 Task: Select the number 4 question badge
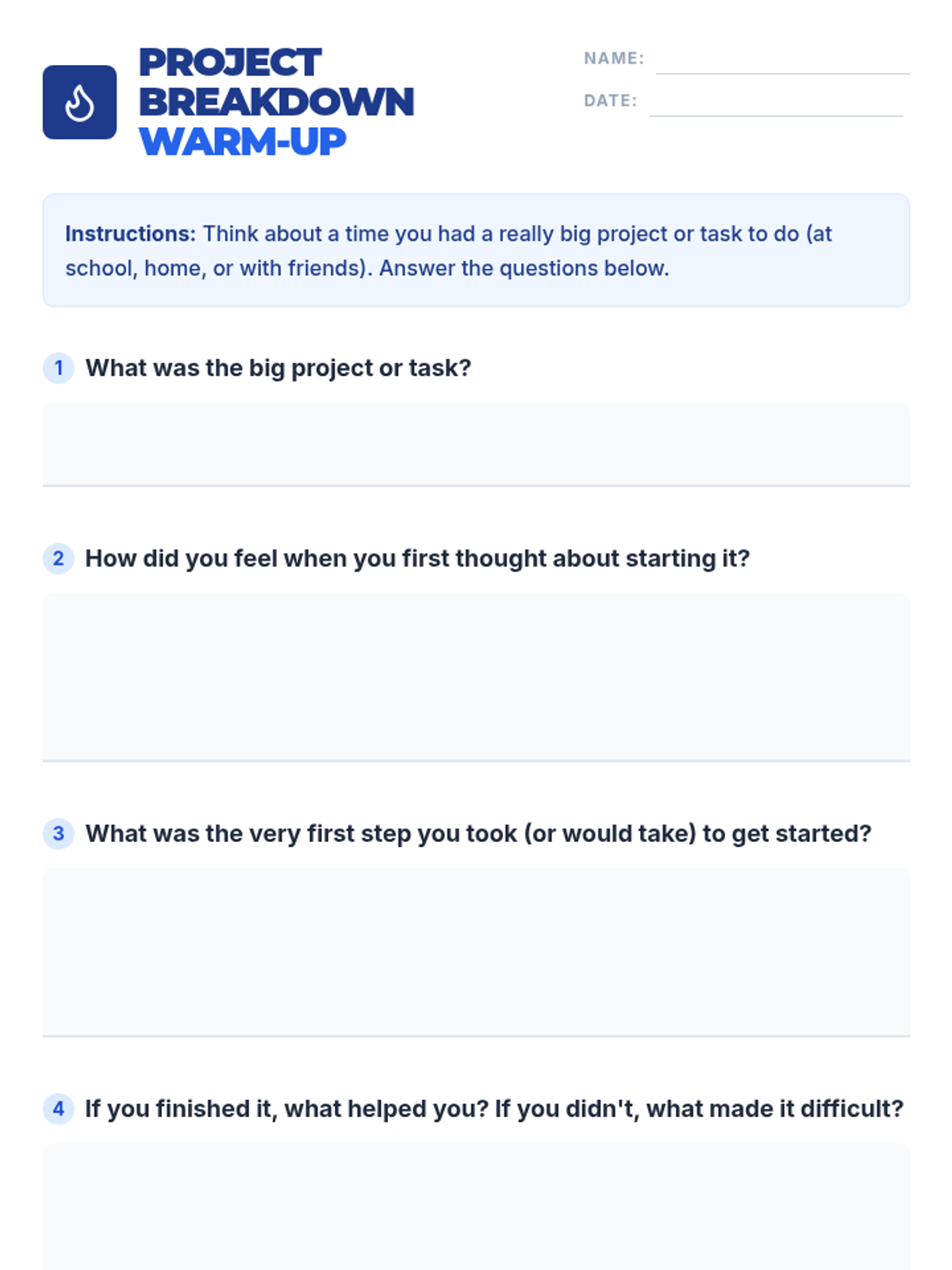point(58,1109)
